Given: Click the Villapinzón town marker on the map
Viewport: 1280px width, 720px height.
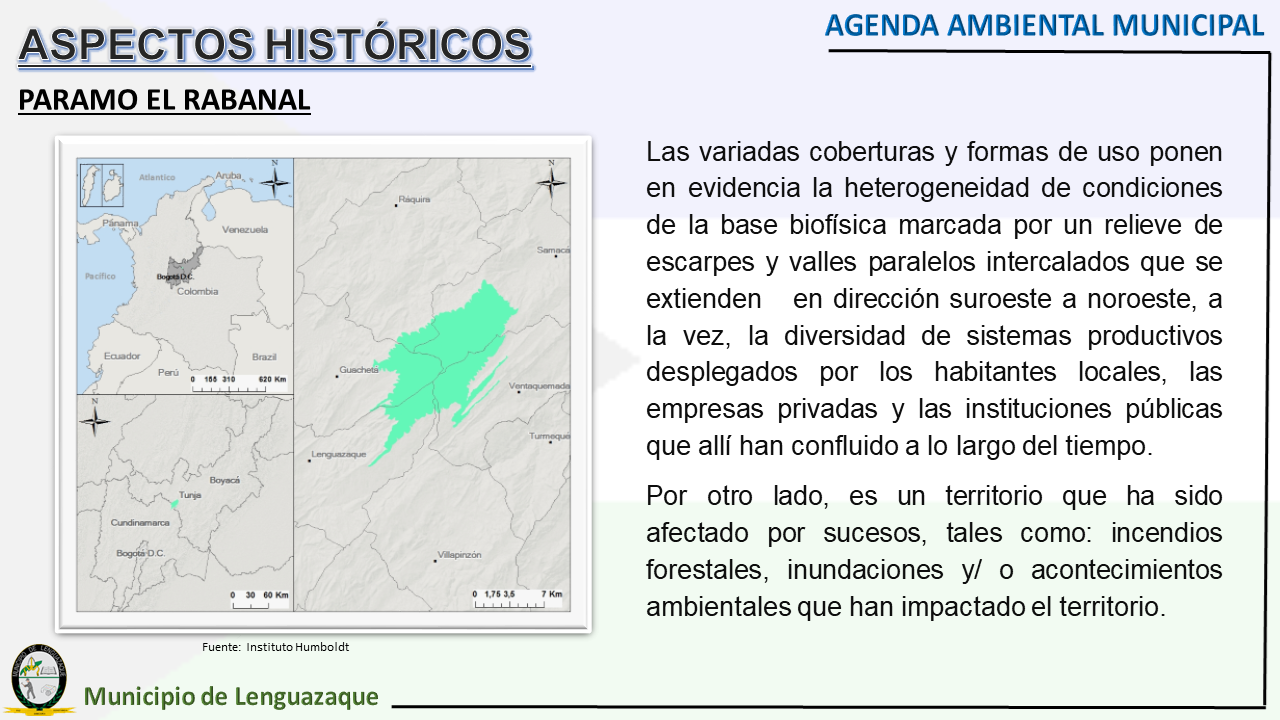Looking at the screenshot, I should [434, 560].
